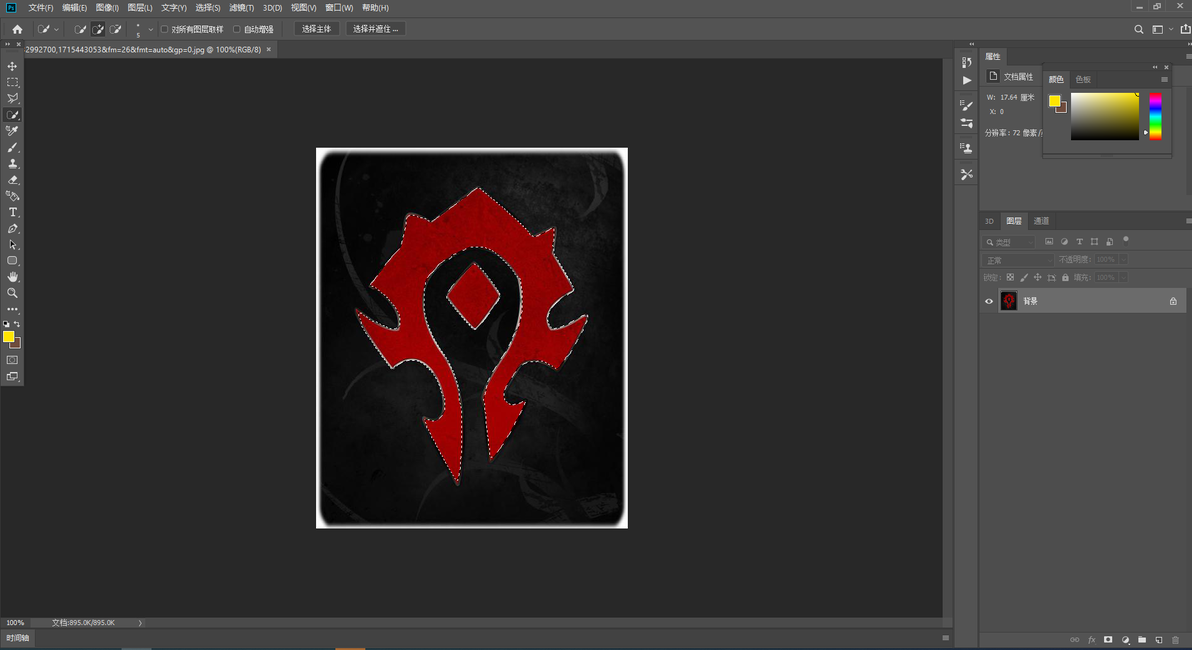Open the layer opacity dropdown arrow
The height and width of the screenshot is (650, 1192).
1124,259
